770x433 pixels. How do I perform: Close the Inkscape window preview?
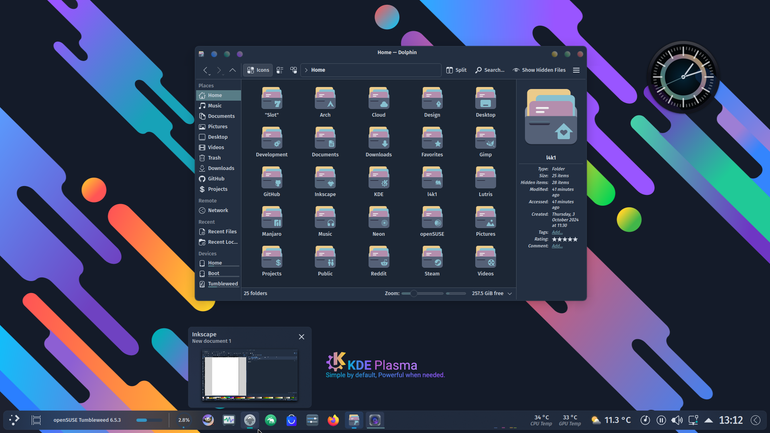[x=302, y=337]
